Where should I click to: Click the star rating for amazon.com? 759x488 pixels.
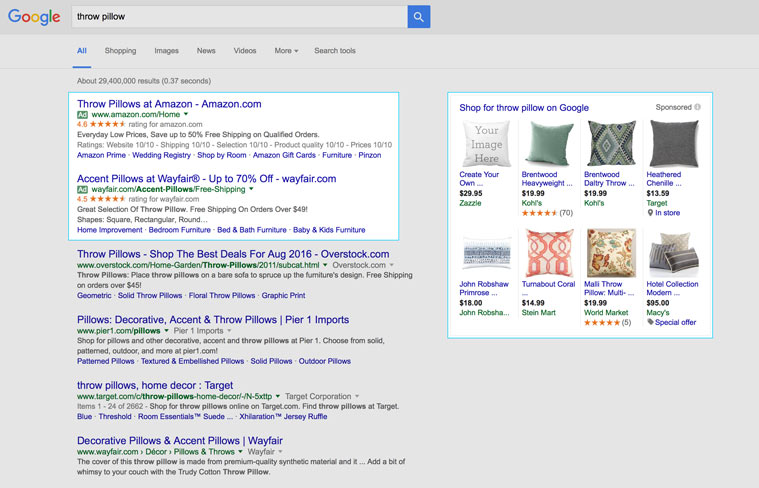point(107,124)
